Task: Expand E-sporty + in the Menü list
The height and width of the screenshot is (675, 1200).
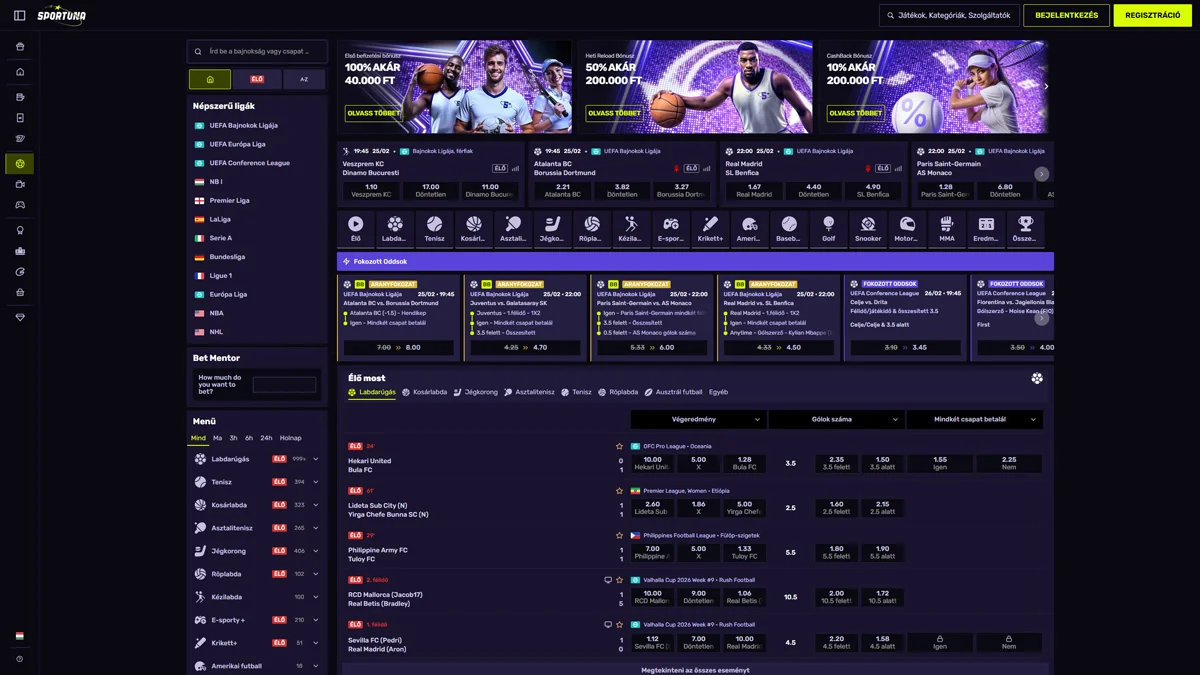Action: point(316,620)
